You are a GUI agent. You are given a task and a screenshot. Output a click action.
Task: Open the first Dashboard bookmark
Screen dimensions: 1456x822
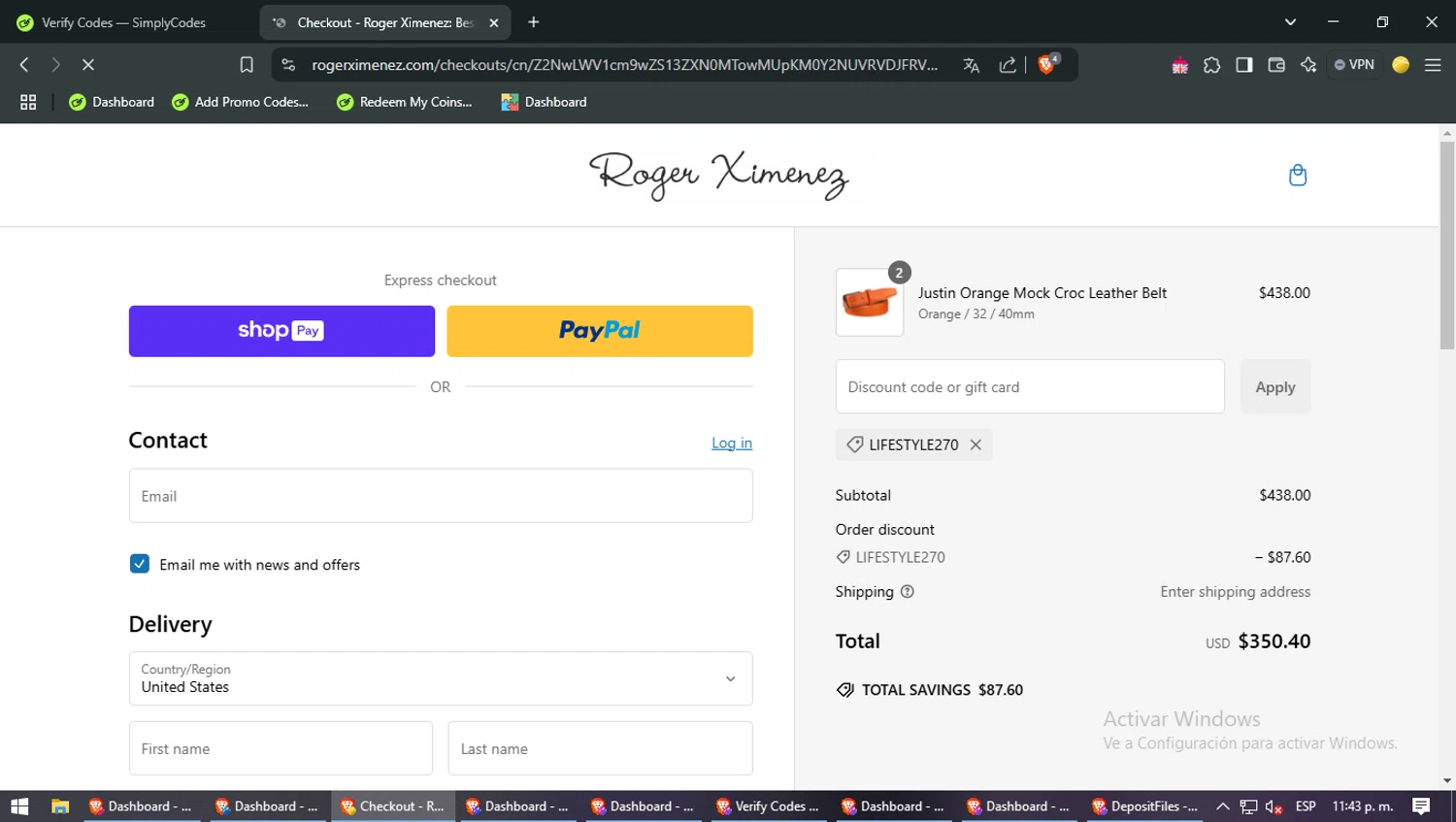point(112,102)
